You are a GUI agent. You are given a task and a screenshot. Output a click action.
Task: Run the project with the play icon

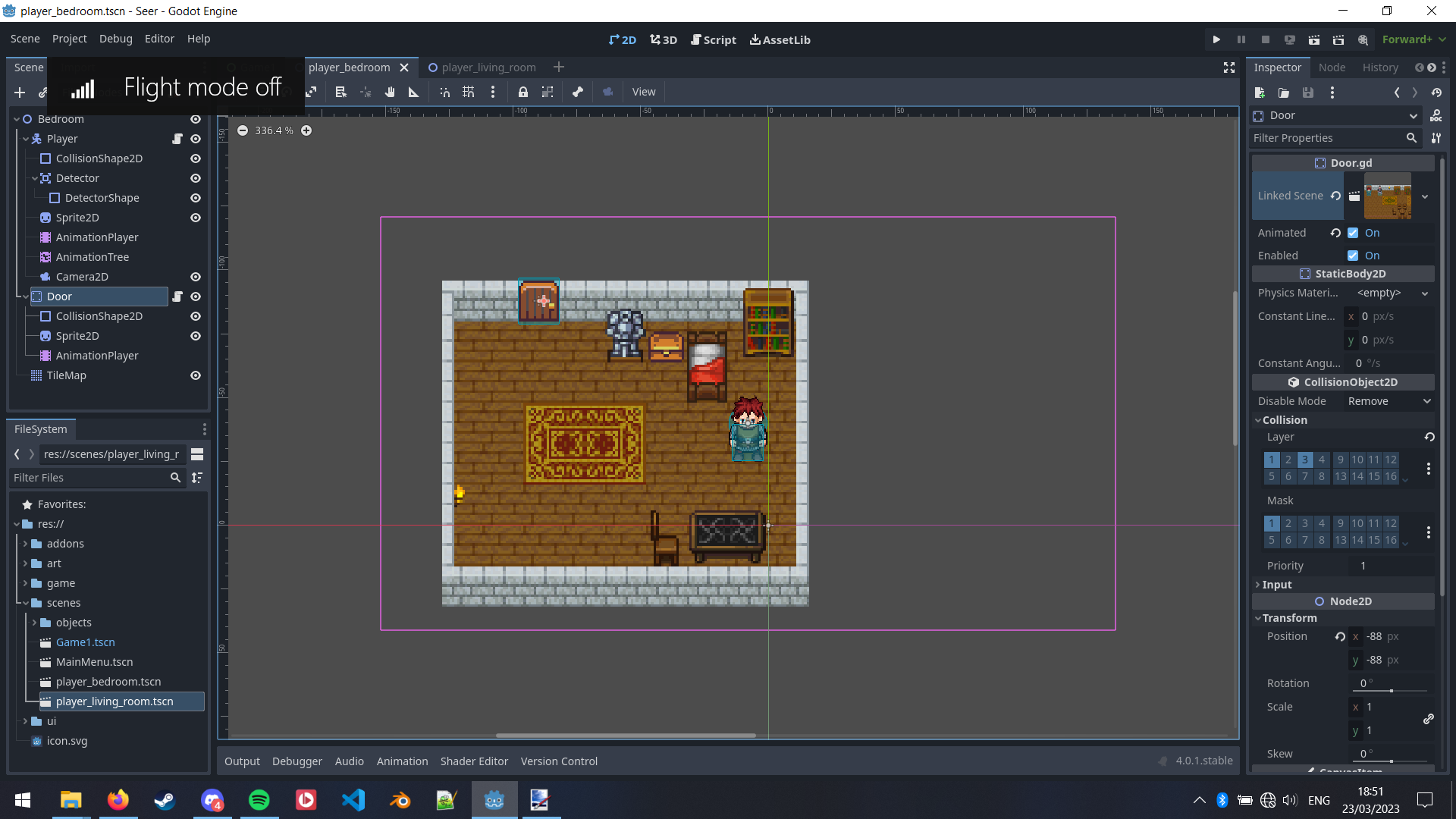tap(1216, 39)
